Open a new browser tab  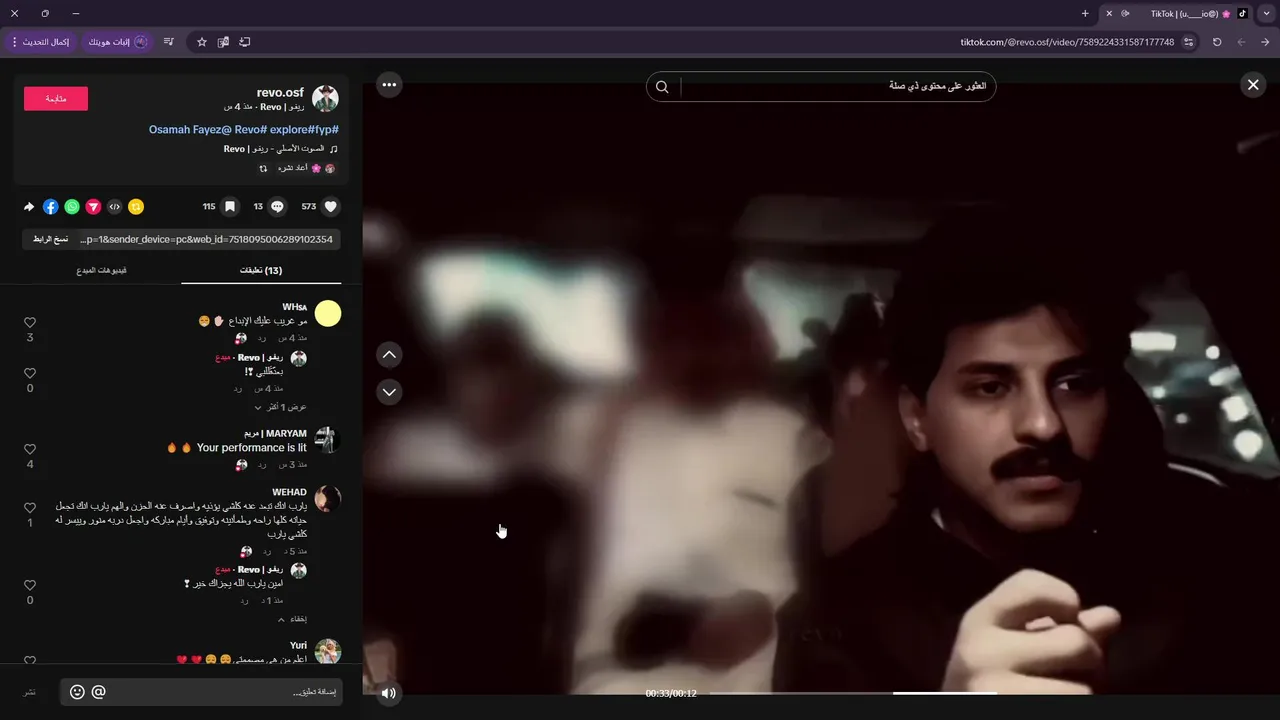tap(1085, 14)
